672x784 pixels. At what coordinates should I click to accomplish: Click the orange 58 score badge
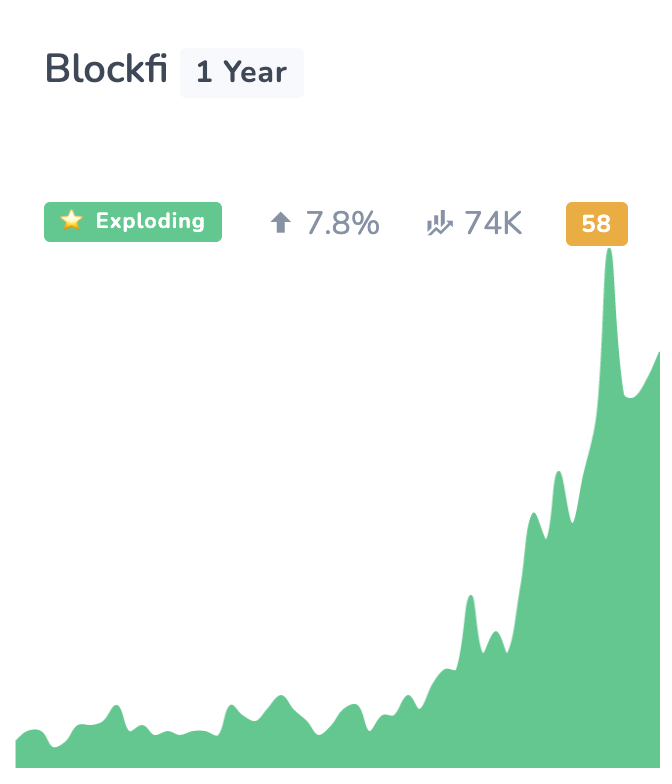click(597, 224)
